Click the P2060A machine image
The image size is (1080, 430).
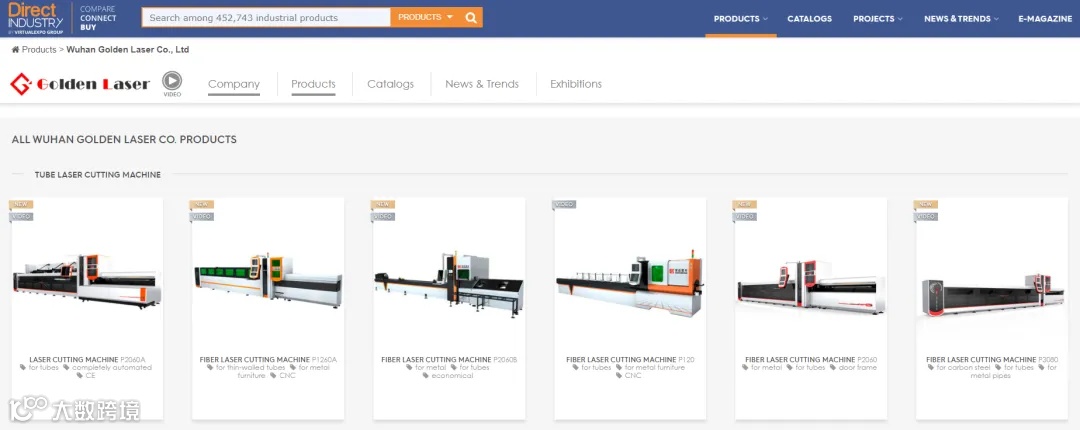point(87,280)
